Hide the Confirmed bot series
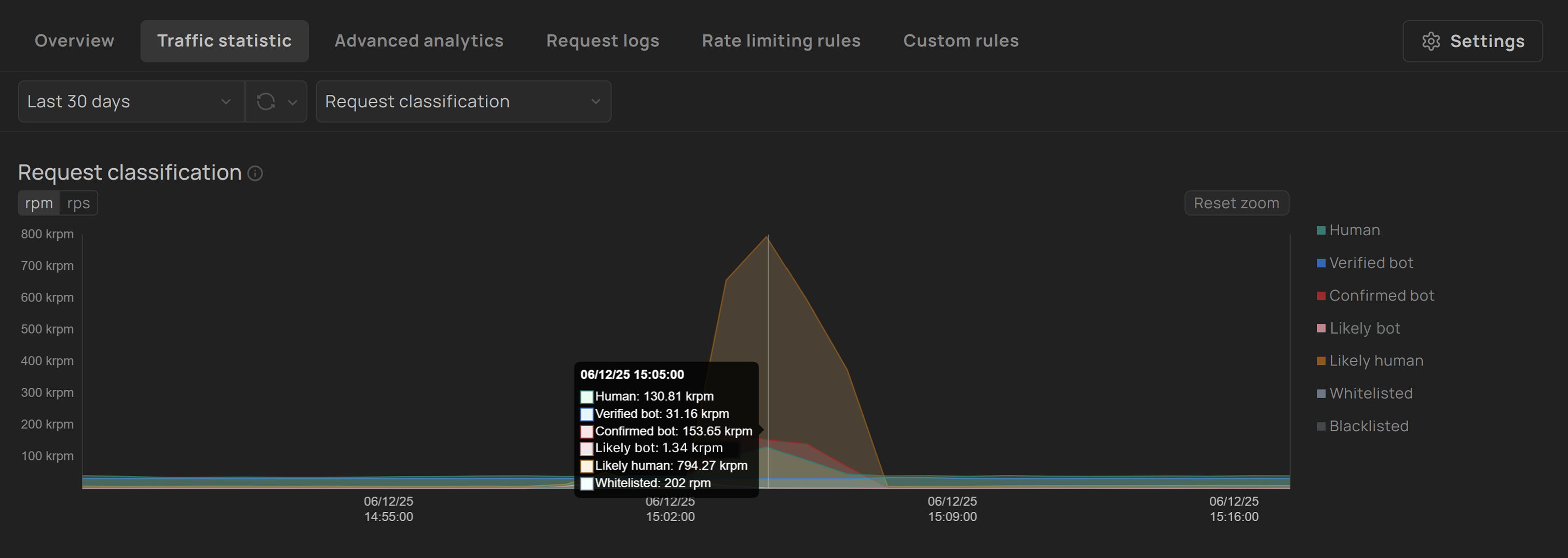This screenshot has height=558, width=1568. click(x=1375, y=296)
